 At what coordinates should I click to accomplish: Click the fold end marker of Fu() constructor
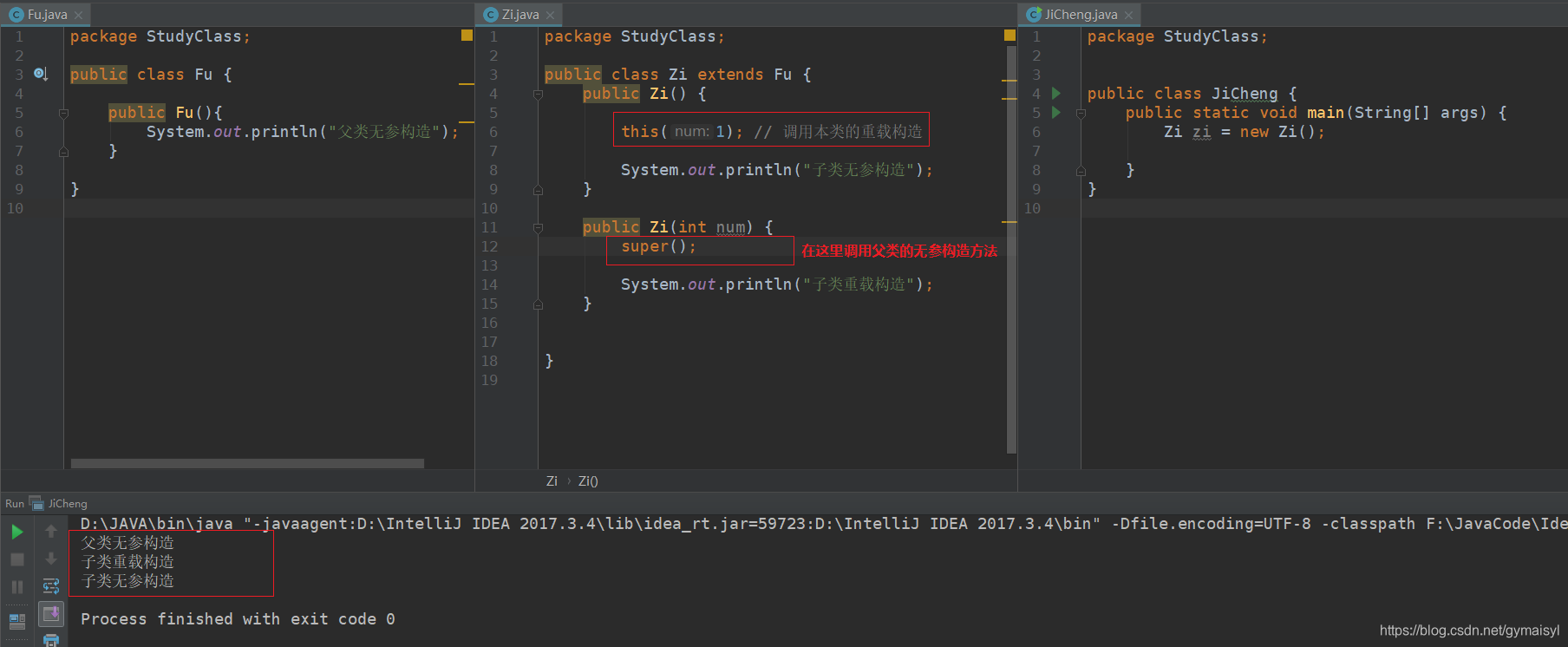point(63,151)
